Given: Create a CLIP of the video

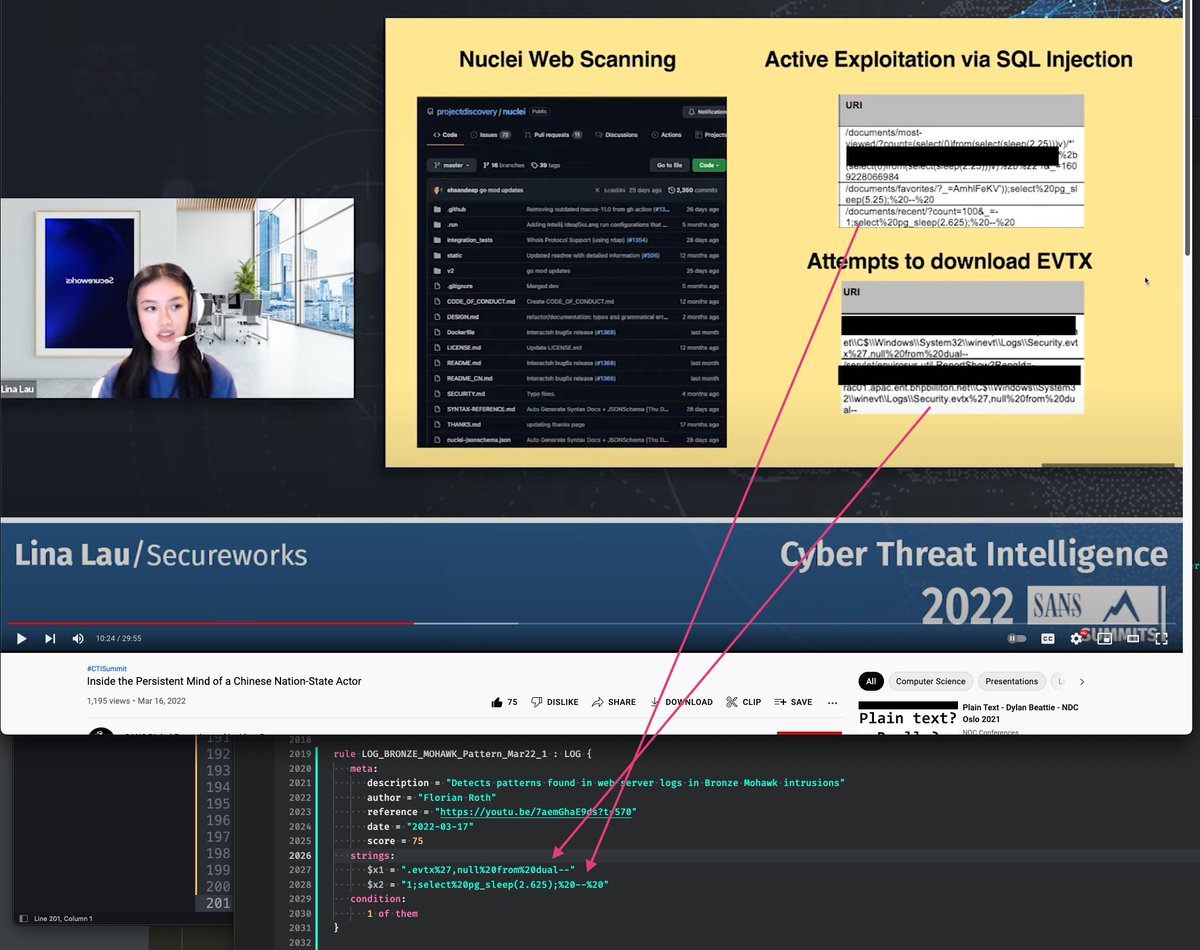Looking at the screenshot, I should (743, 702).
